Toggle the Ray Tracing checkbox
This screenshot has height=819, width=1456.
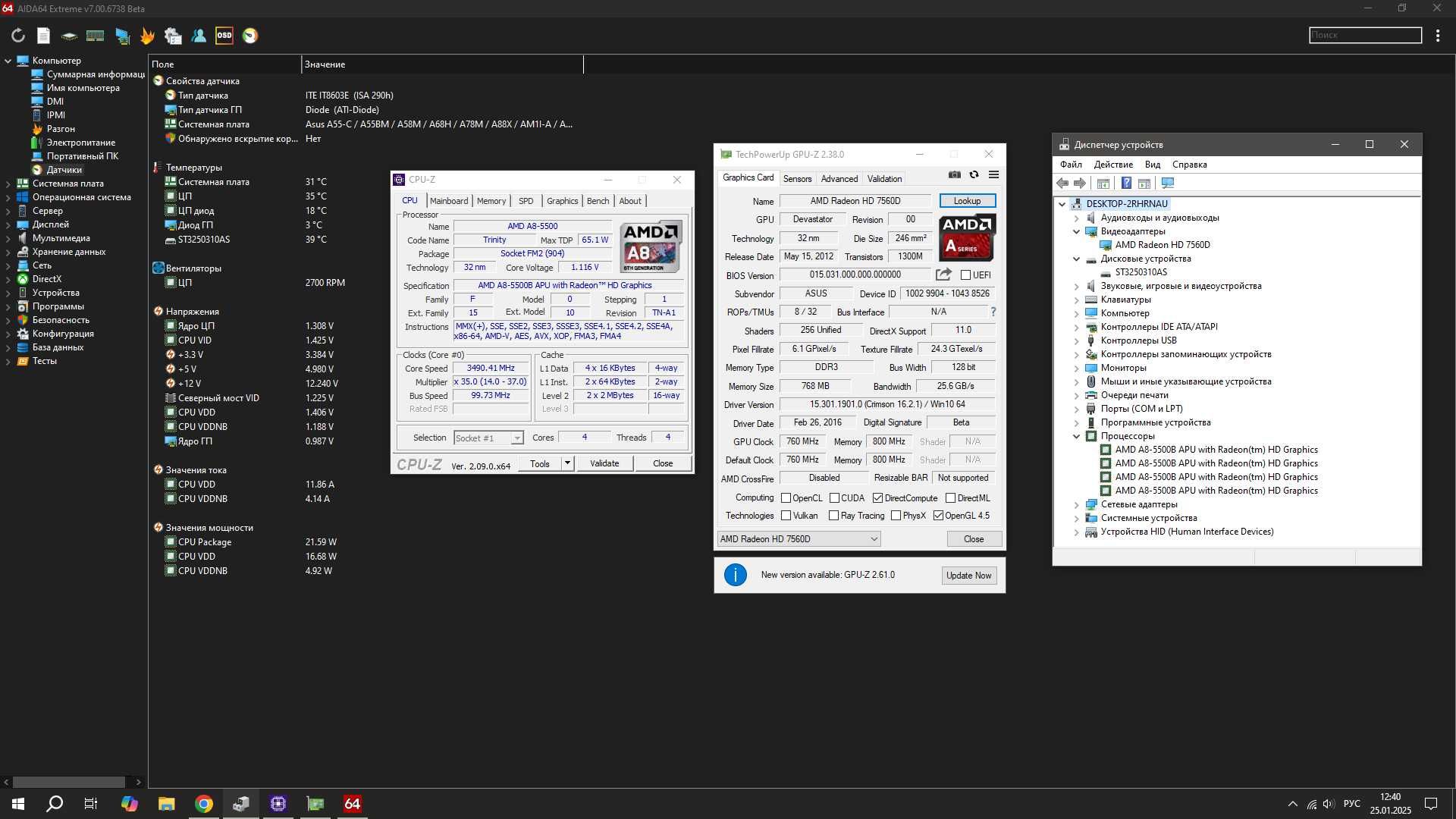point(833,516)
